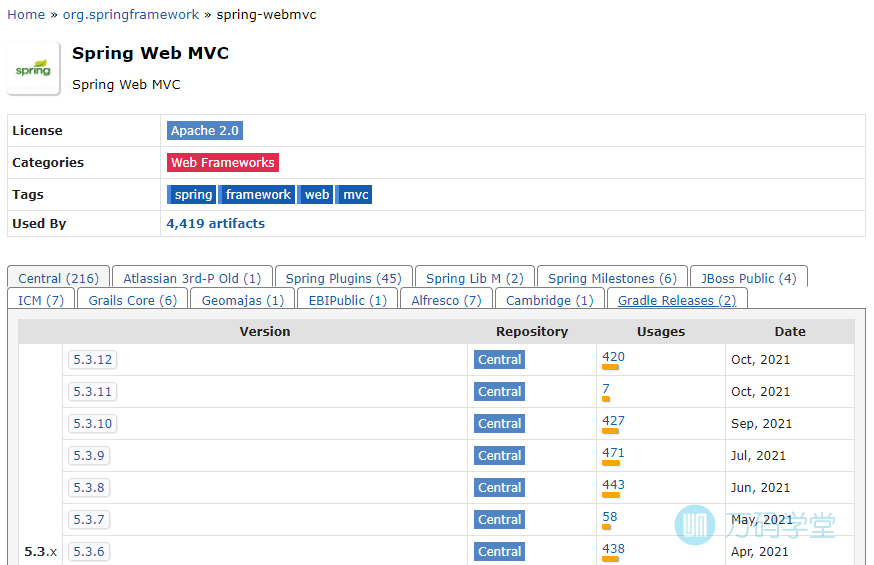Switch to the Grails Core (6) tab
The height and width of the screenshot is (565, 874).
(x=132, y=301)
